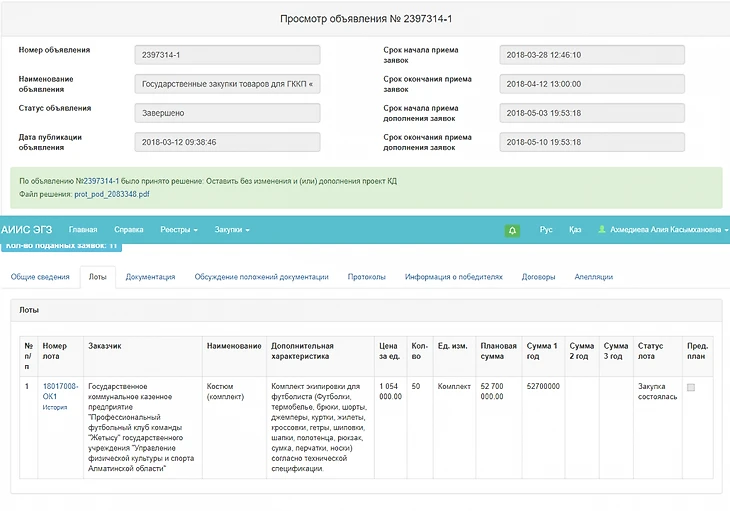Screen dimensions: 730x511
Task: Switch interface language to Қаз
Action: [575, 230]
